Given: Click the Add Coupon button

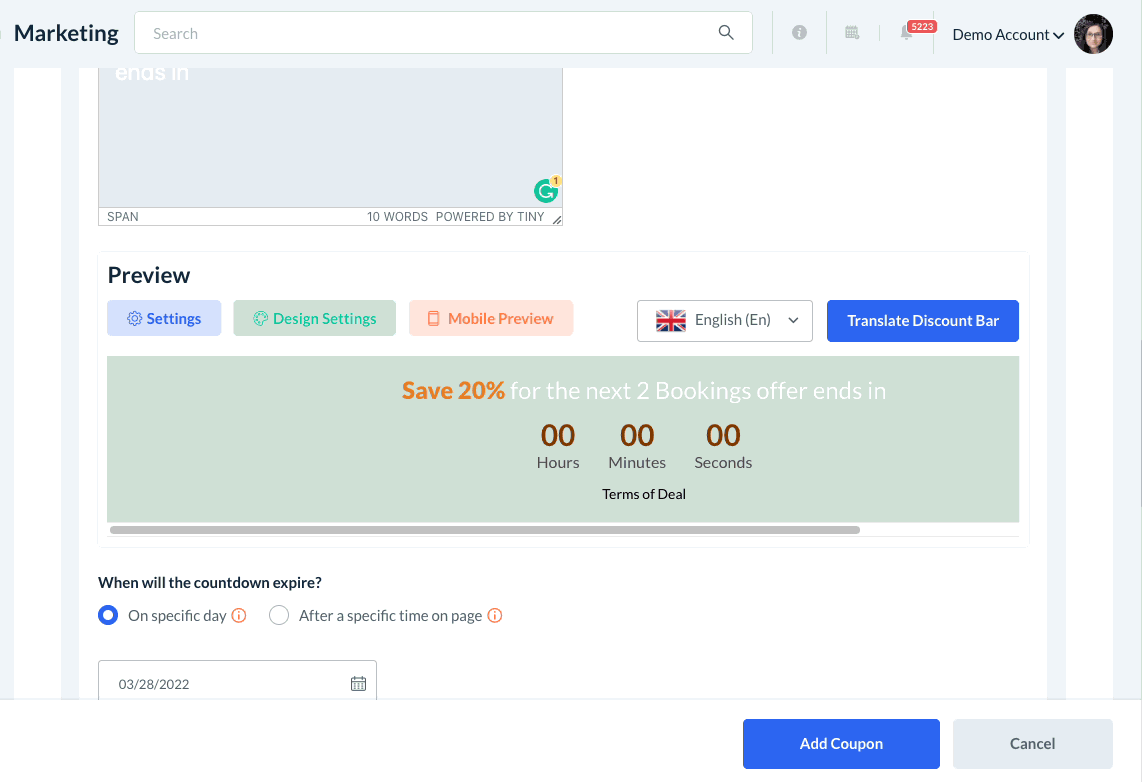Looking at the screenshot, I should (840, 744).
